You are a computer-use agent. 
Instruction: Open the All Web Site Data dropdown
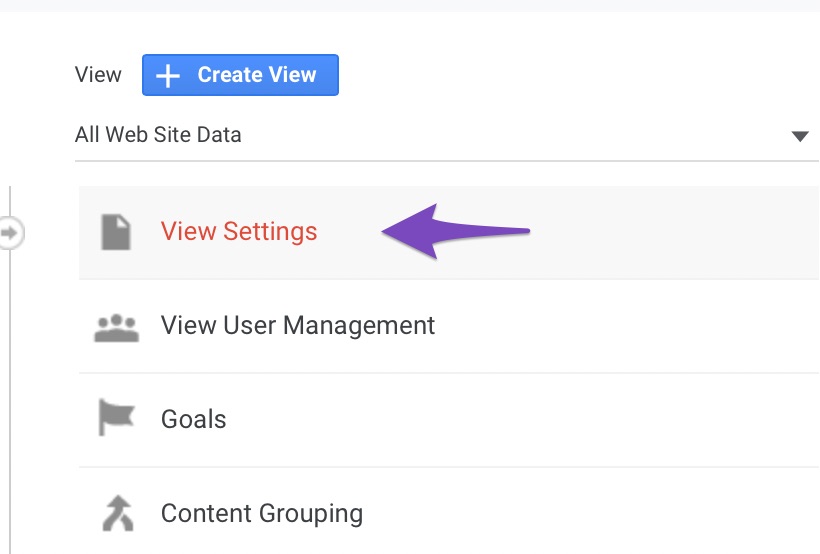point(440,135)
